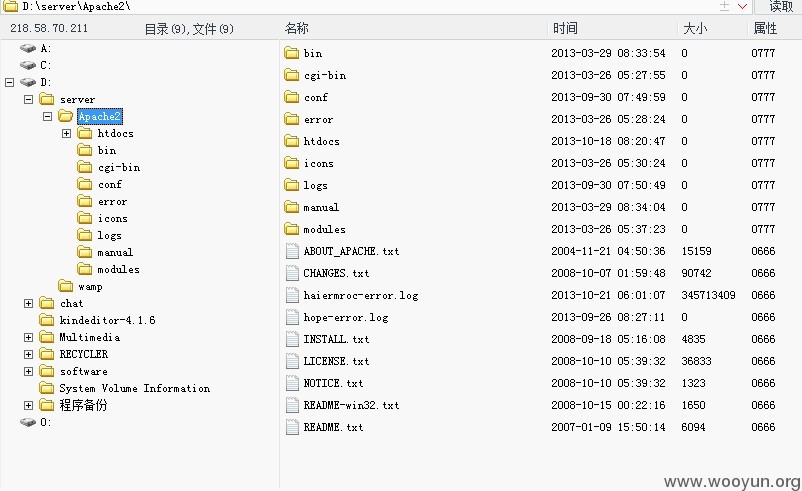Click the haiermroc-error.log size 345713409

coord(708,295)
